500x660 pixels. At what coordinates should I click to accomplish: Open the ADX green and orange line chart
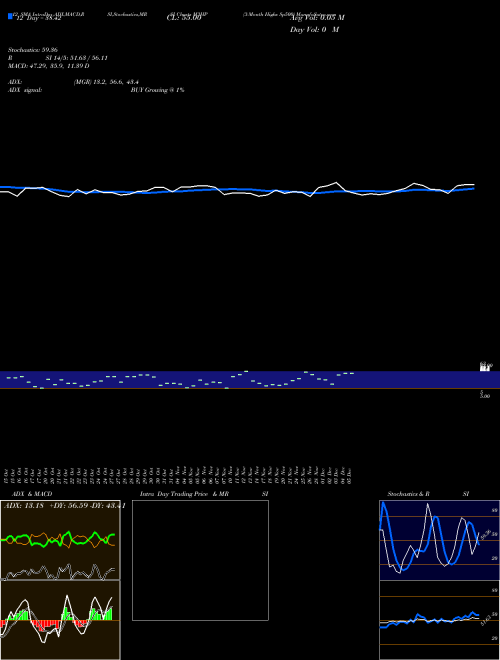click(x=60, y=540)
